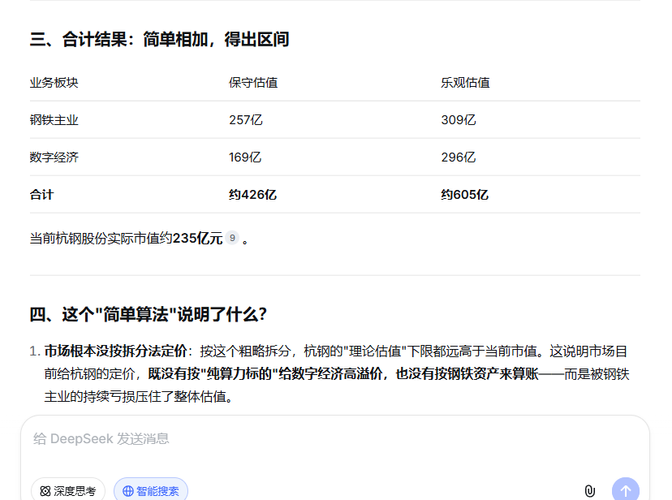Click the 309亿 table cell
The width and height of the screenshot is (672, 500).
click(459, 120)
